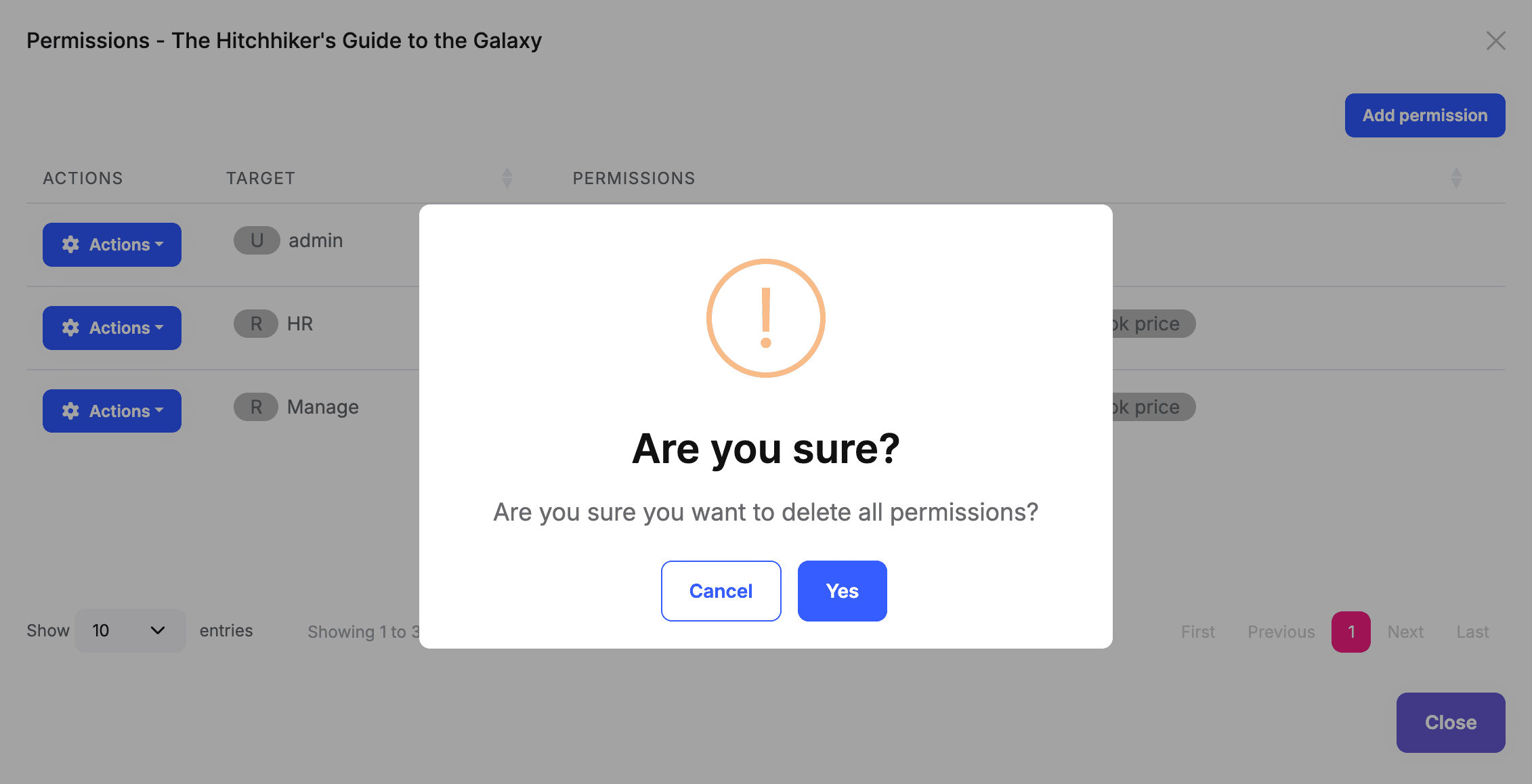Open the Actions dropdown for the Manage row

point(112,410)
